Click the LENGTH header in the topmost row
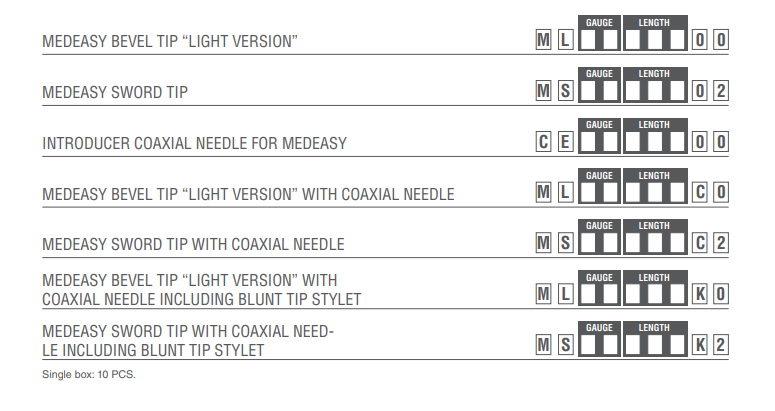This screenshot has width=775, height=411. coord(654,22)
